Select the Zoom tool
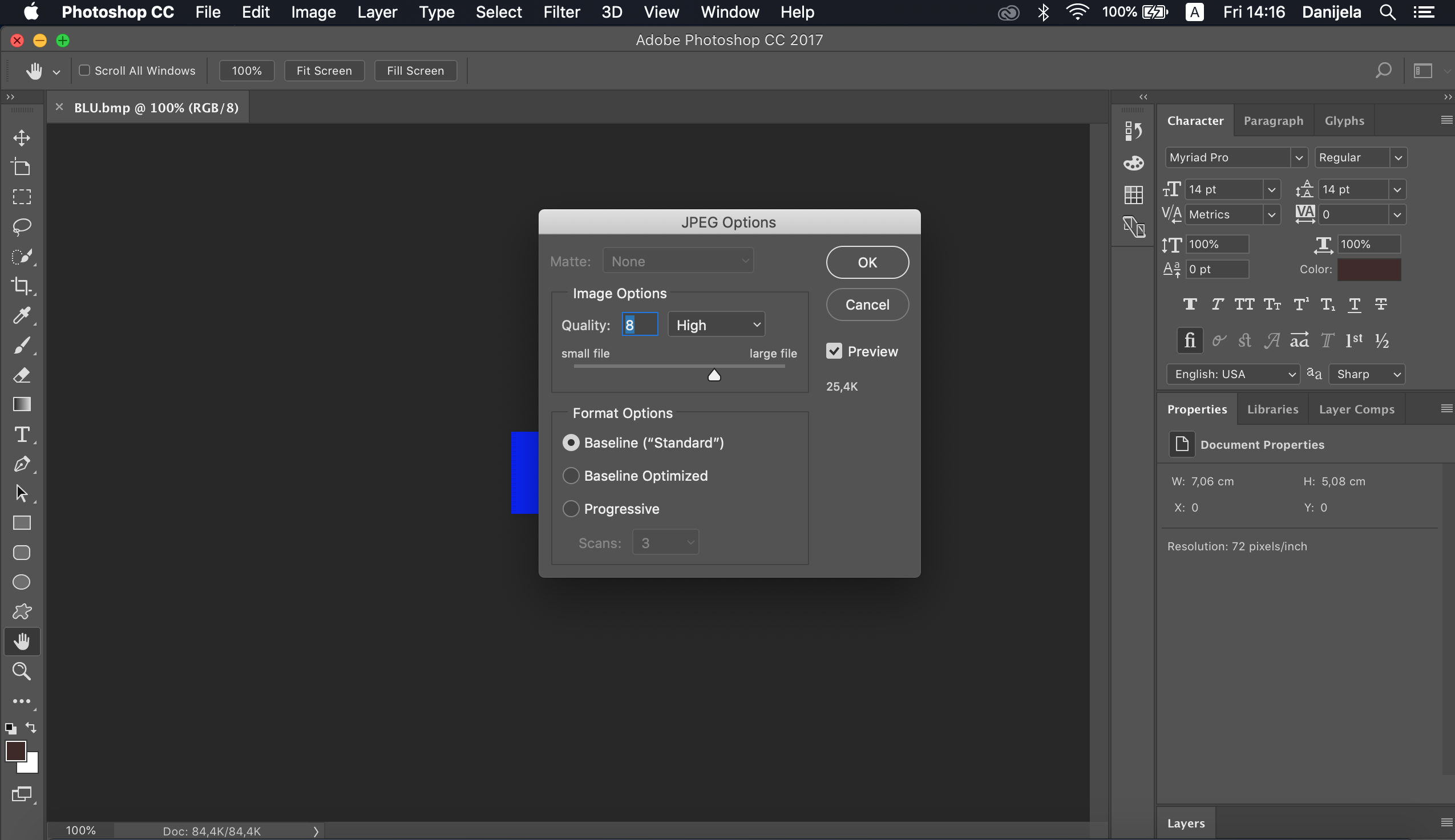1455x840 pixels. [22, 671]
